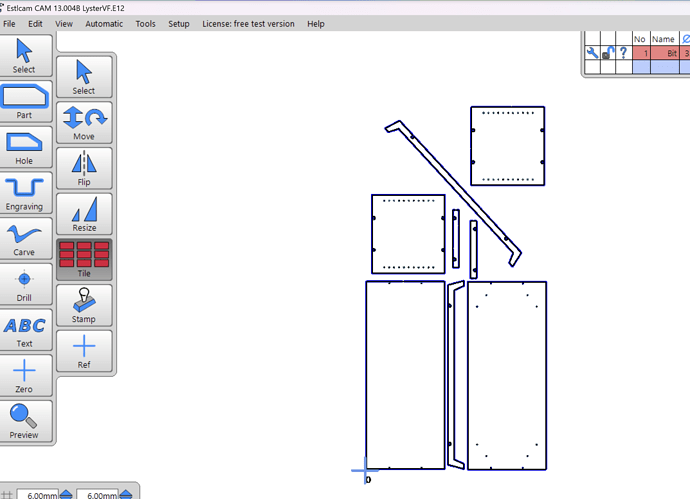The image size is (690, 499).
Task: Open the ABC Text tool
Action: point(24,330)
